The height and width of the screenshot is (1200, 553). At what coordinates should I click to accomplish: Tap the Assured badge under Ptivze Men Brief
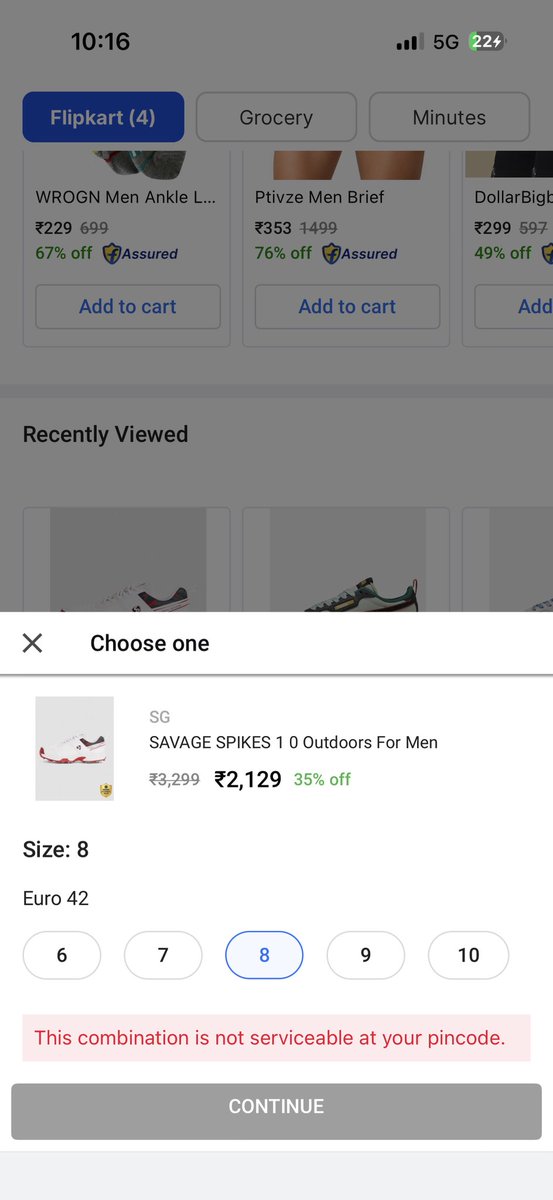click(359, 253)
